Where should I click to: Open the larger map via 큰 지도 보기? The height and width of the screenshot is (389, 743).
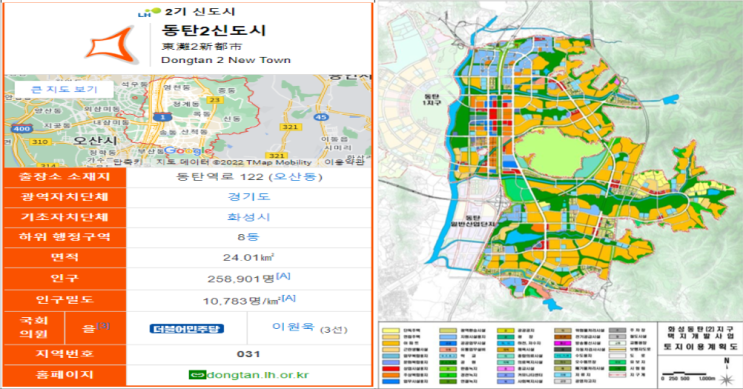click(64, 89)
